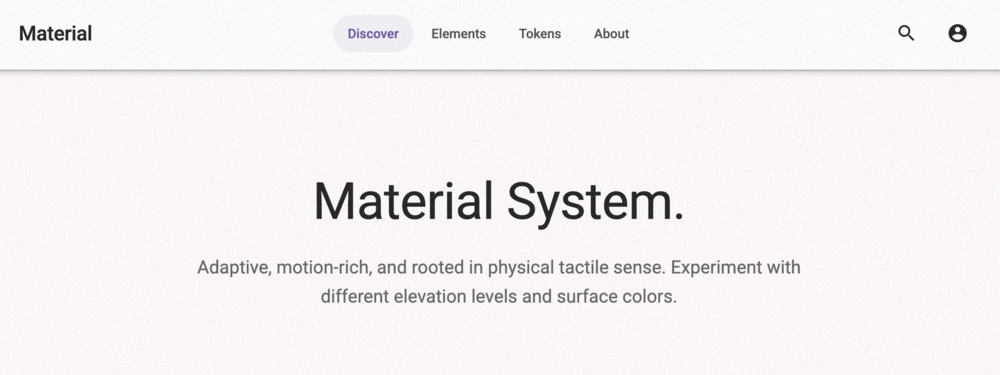Select the Discover nav tab

click(x=373, y=34)
